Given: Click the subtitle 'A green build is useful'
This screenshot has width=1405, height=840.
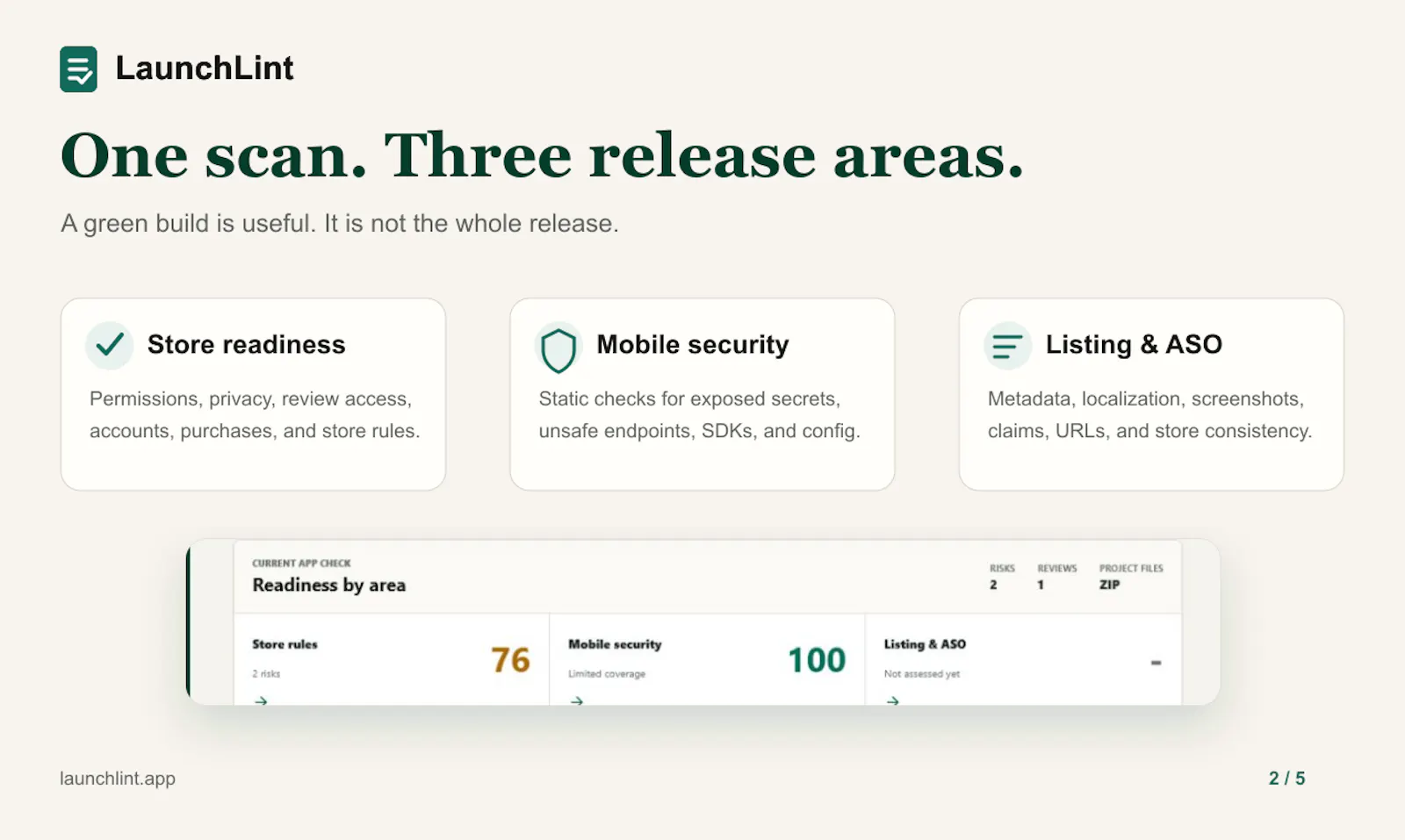Looking at the screenshot, I should [x=339, y=224].
